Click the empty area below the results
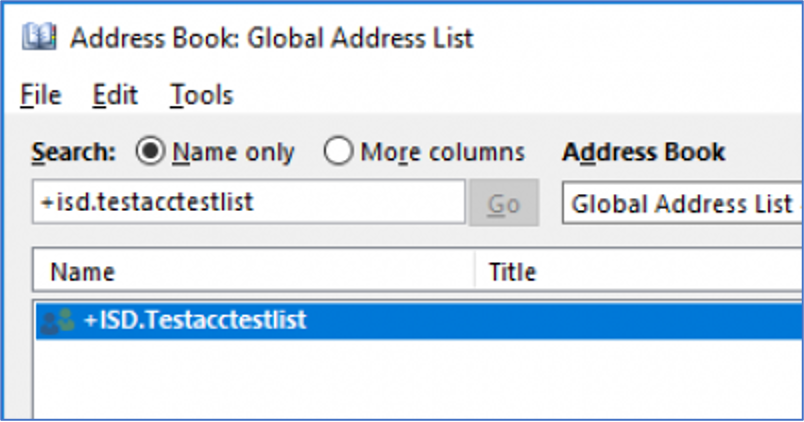Viewport: 804px width, 422px height. point(418,379)
